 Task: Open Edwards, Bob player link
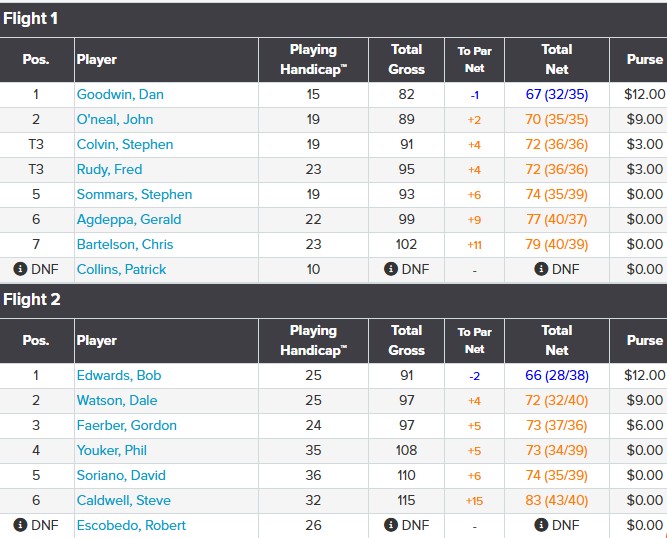[119, 375]
